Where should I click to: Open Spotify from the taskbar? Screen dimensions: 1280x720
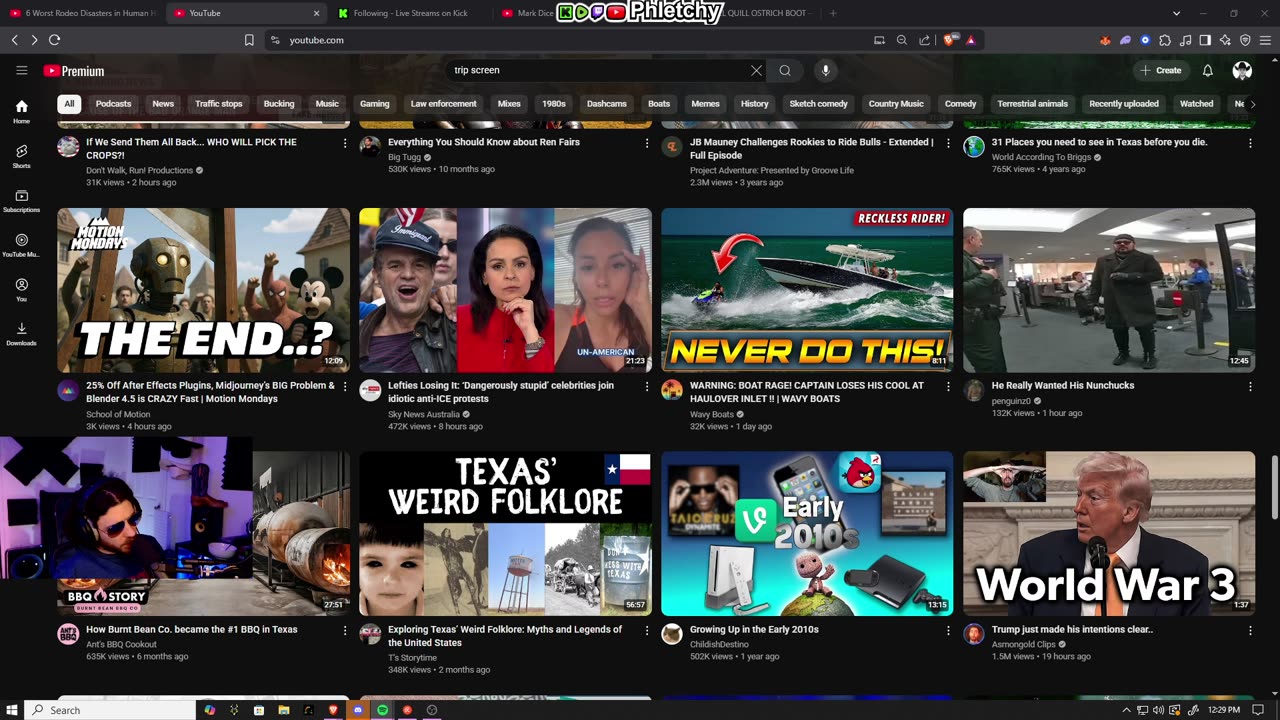coord(382,710)
